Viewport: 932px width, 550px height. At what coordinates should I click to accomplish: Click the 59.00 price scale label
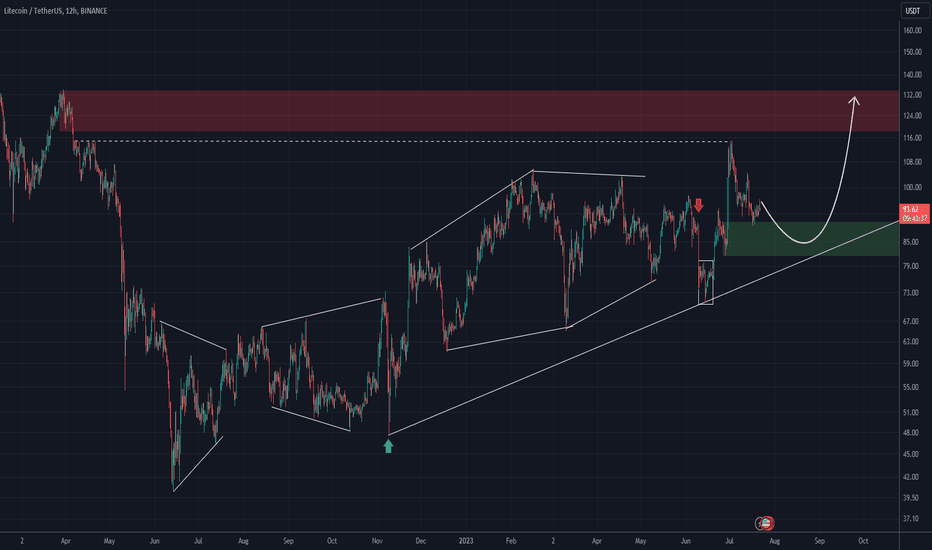[x=911, y=364]
